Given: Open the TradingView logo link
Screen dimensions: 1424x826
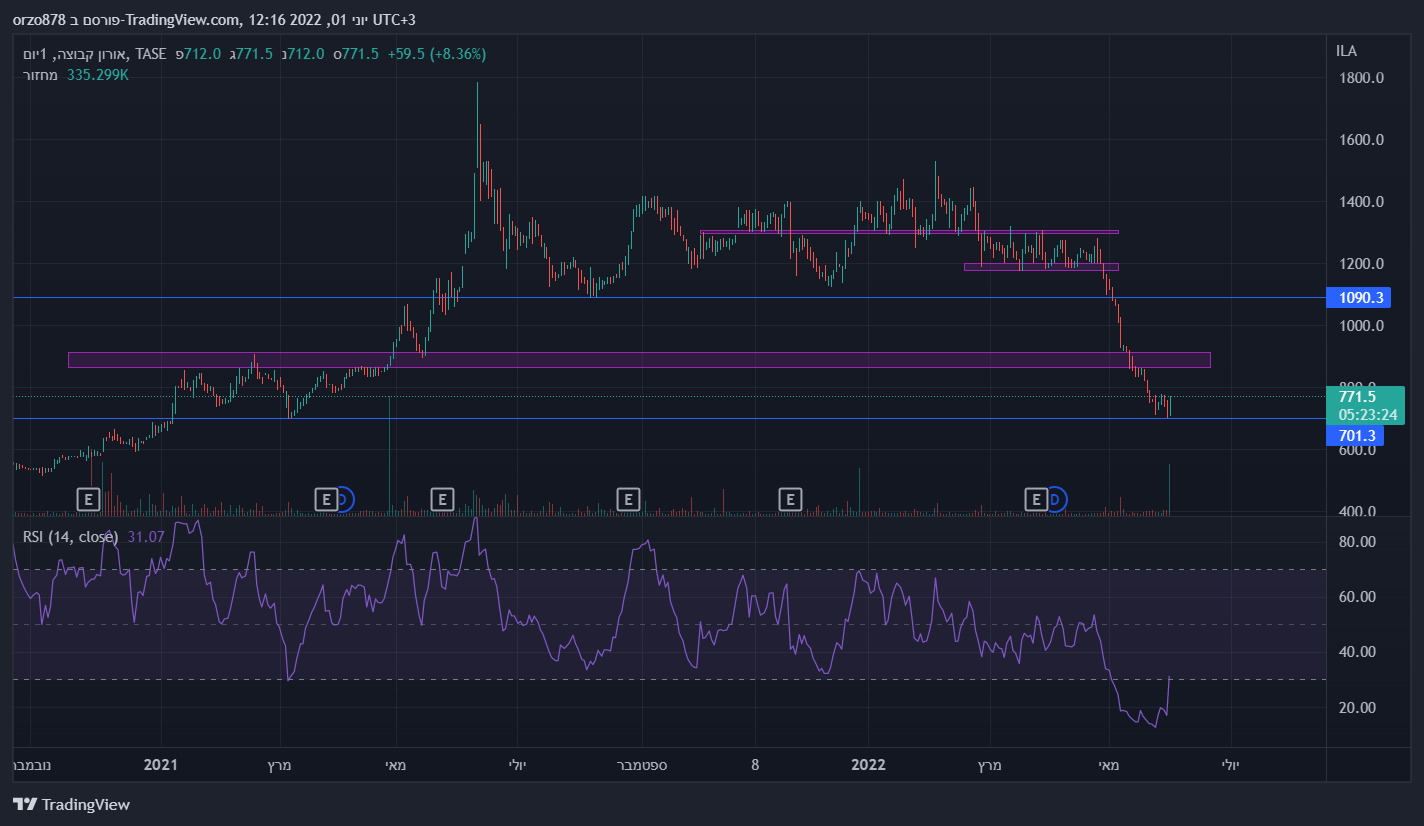Looking at the screenshot, I should pos(71,804).
